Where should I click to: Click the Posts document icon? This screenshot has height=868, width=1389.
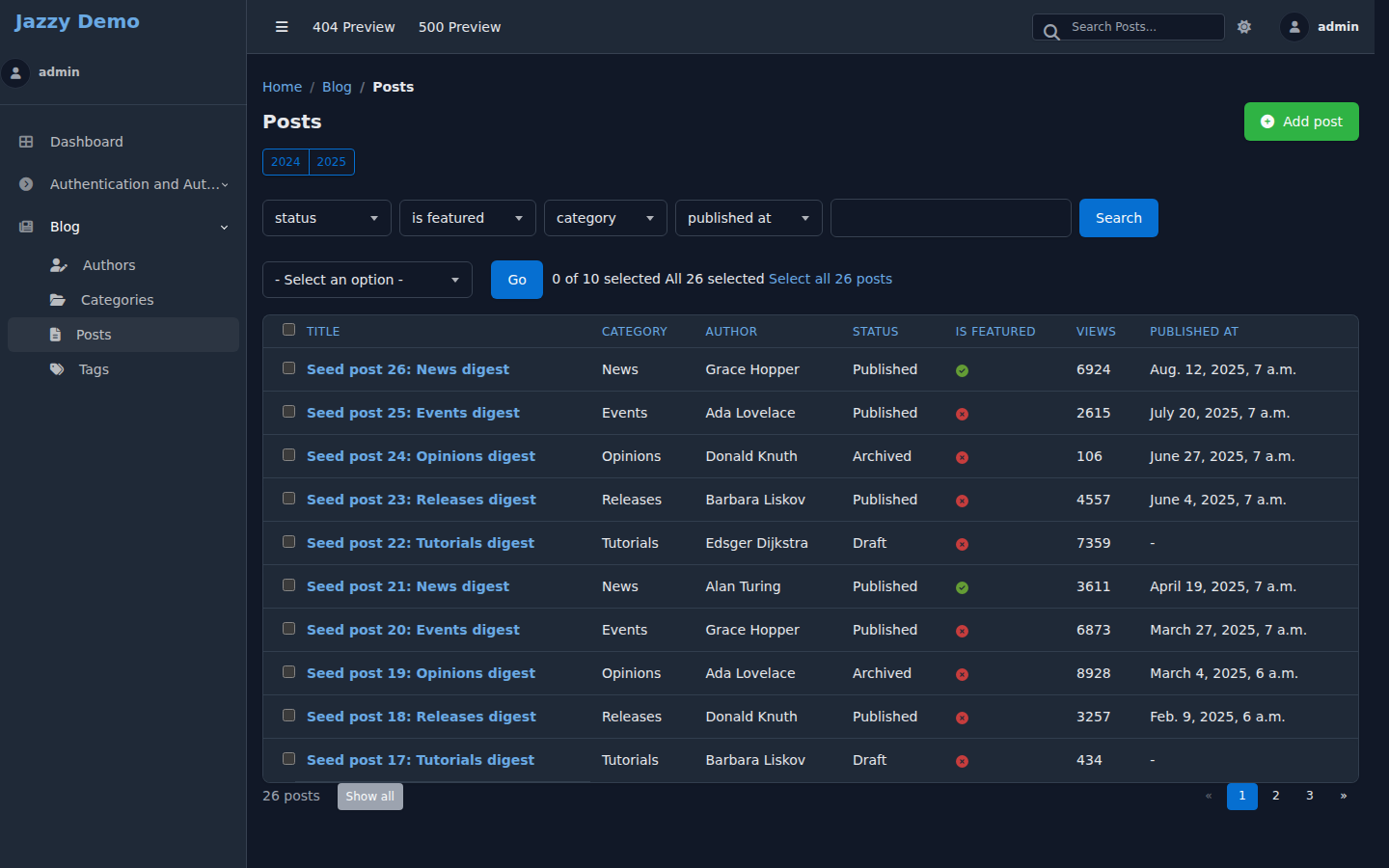point(55,335)
